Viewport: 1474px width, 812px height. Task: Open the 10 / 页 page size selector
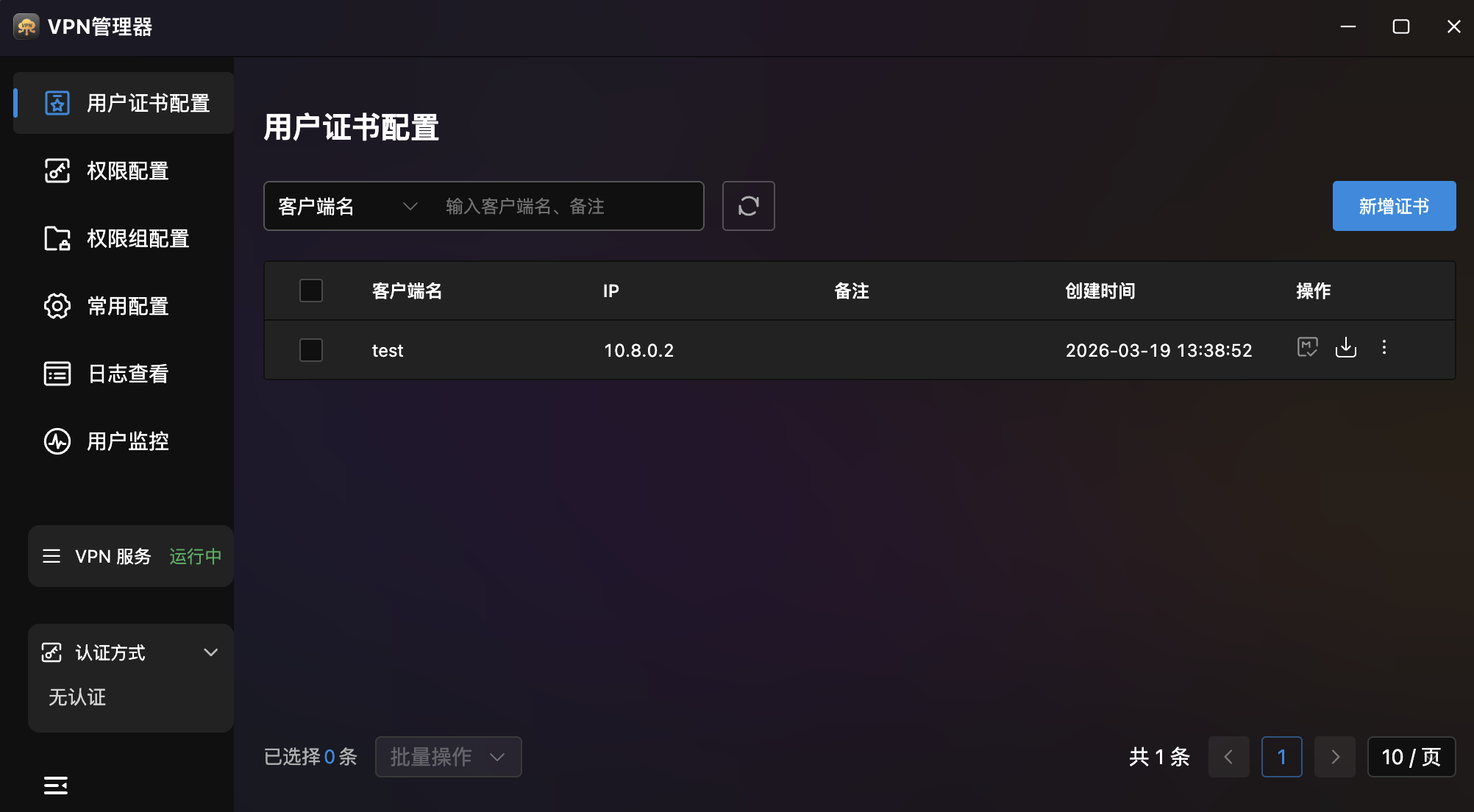(1411, 757)
